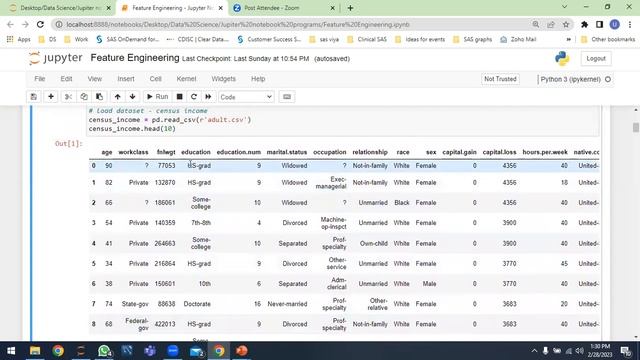
Task: Open the Kernel menu
Action: tap(186, 79)
